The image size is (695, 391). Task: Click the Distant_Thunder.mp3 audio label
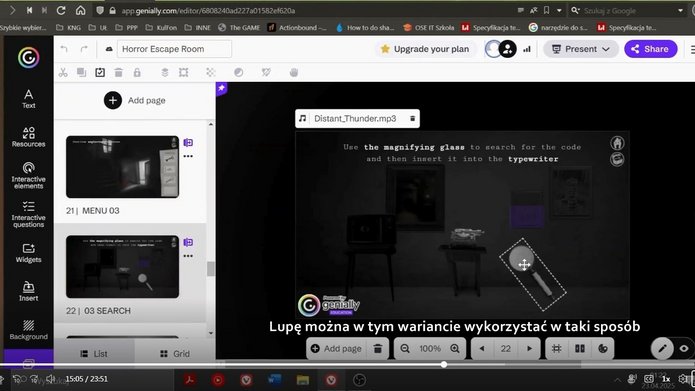(x=355, y=118)
